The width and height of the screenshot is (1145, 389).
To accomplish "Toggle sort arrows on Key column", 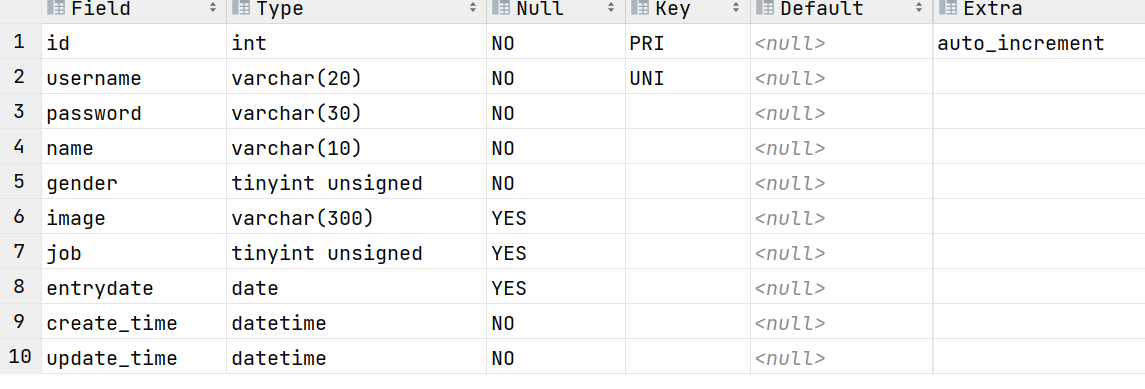I will pos(736,8).
